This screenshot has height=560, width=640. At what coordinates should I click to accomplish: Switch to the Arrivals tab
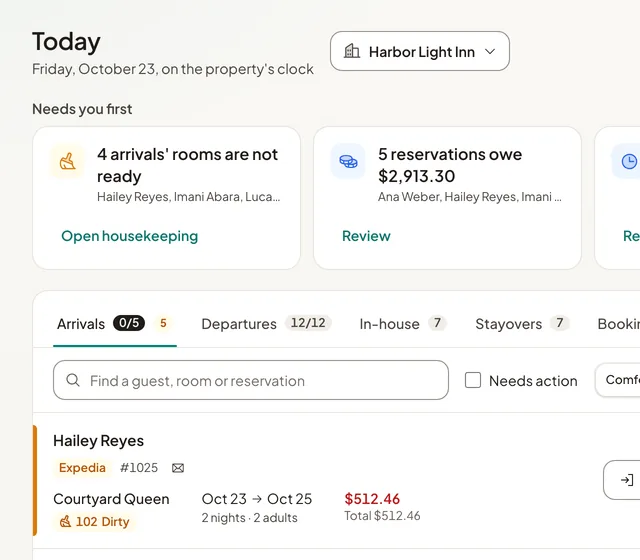point(115,324)
